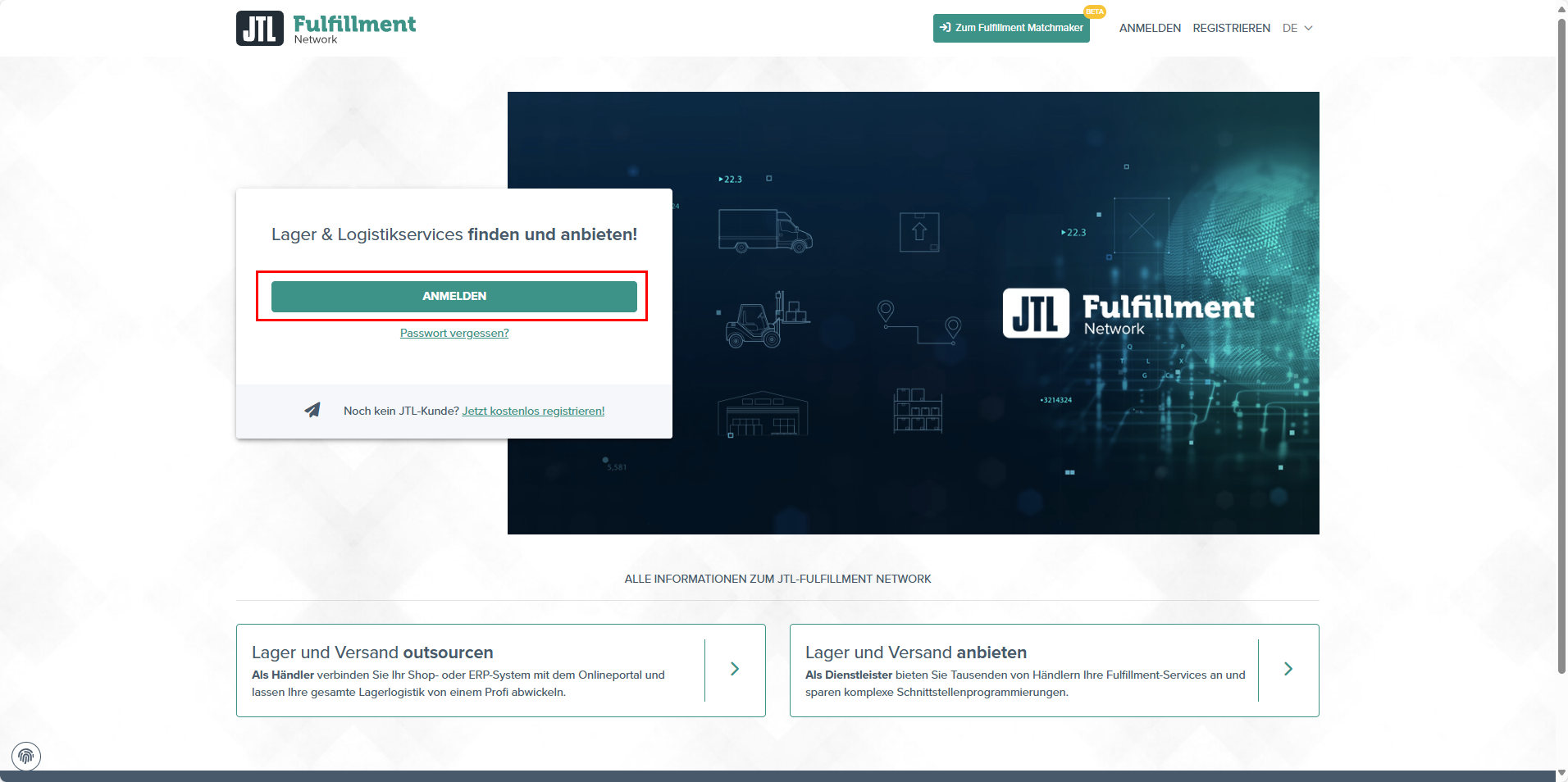Open ANMELDEN in the top navigation
1568x782 pixels.
click(1150, 28)
